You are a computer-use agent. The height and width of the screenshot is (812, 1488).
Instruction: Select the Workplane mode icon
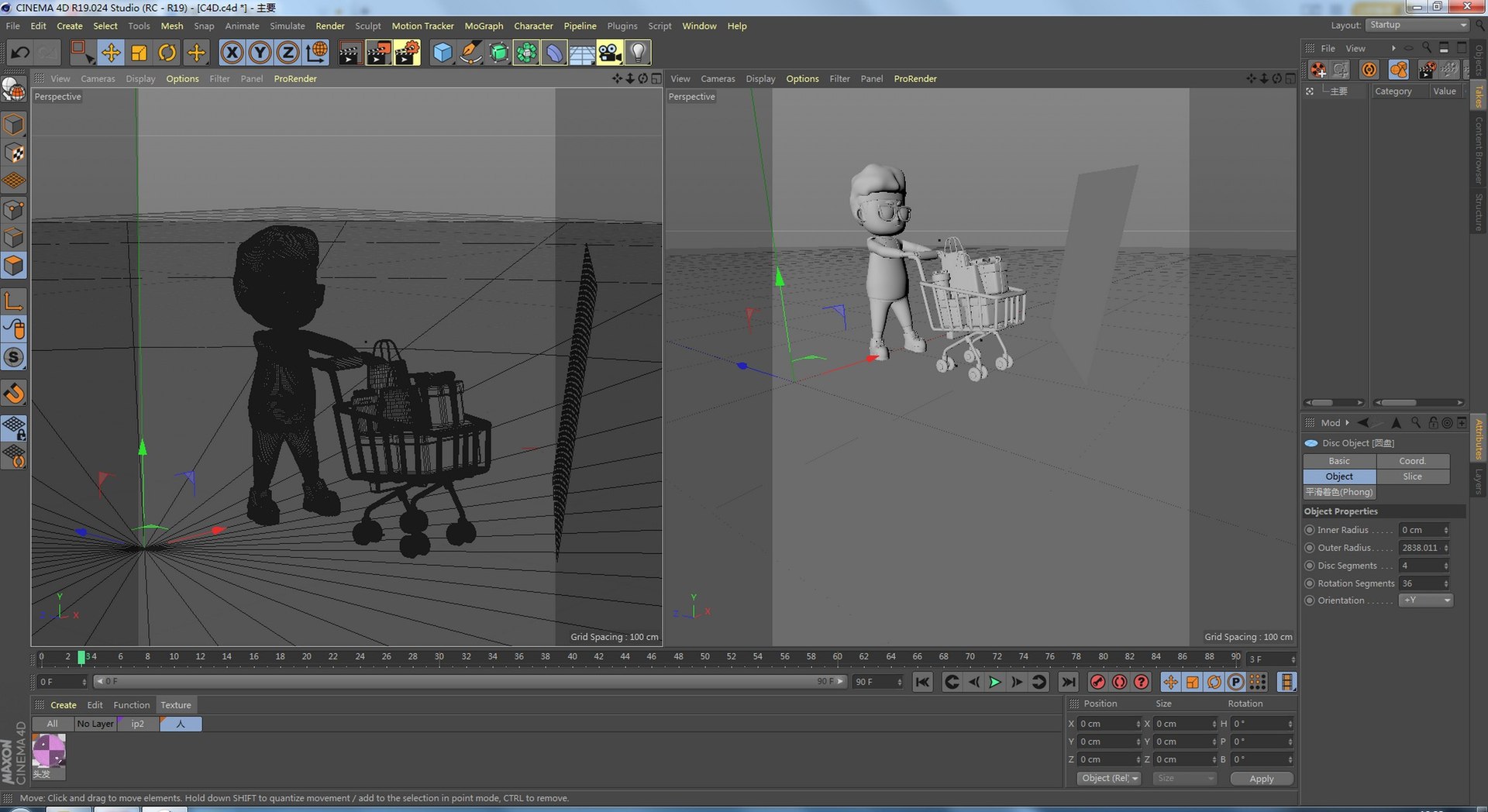coord(14,181)
